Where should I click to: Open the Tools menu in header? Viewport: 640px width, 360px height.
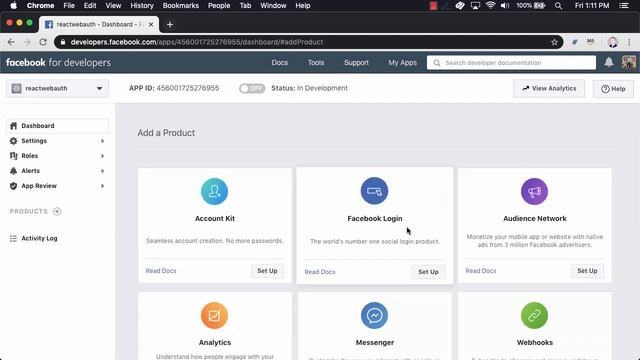tap(316, 62)
